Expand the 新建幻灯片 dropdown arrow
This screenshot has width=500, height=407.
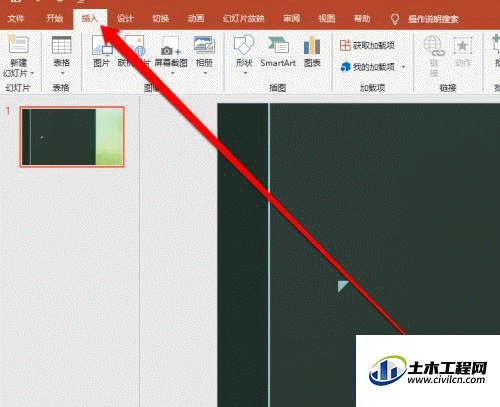pos(32,73)
